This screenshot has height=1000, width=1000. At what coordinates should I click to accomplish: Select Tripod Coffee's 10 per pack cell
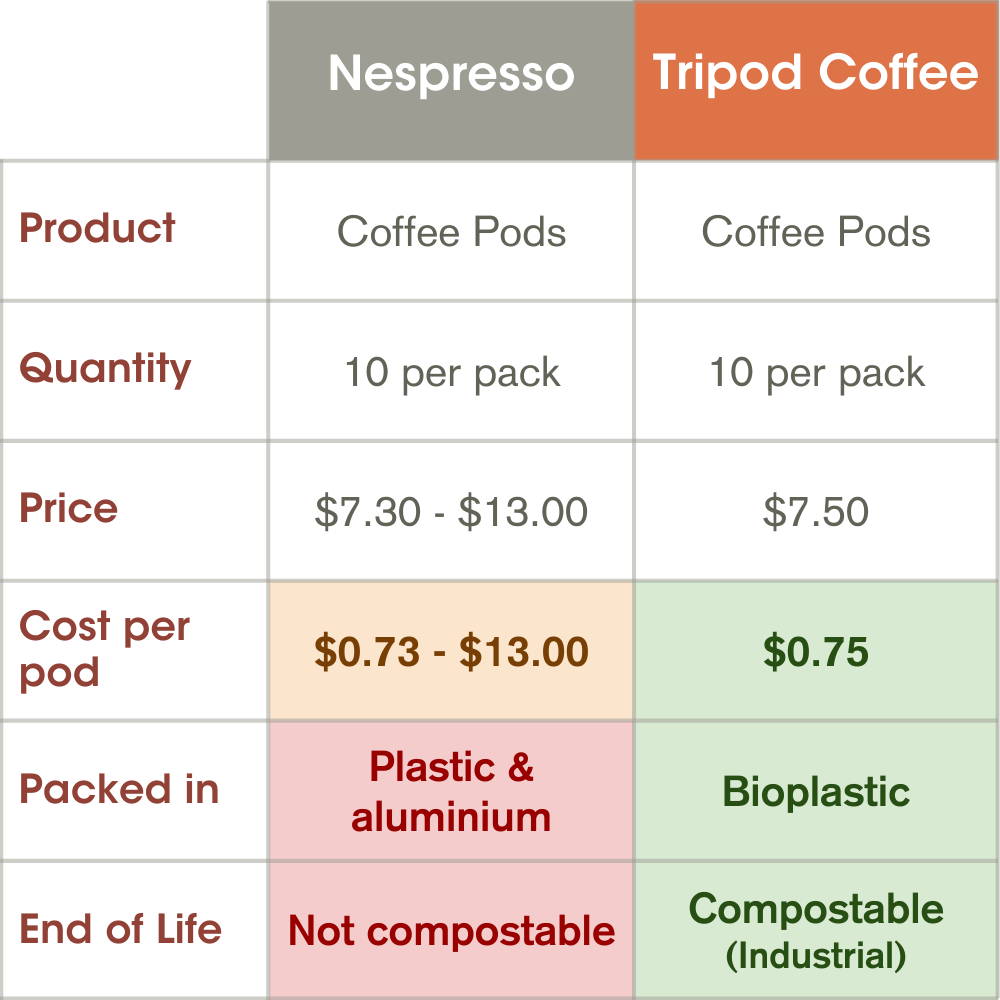816,373
